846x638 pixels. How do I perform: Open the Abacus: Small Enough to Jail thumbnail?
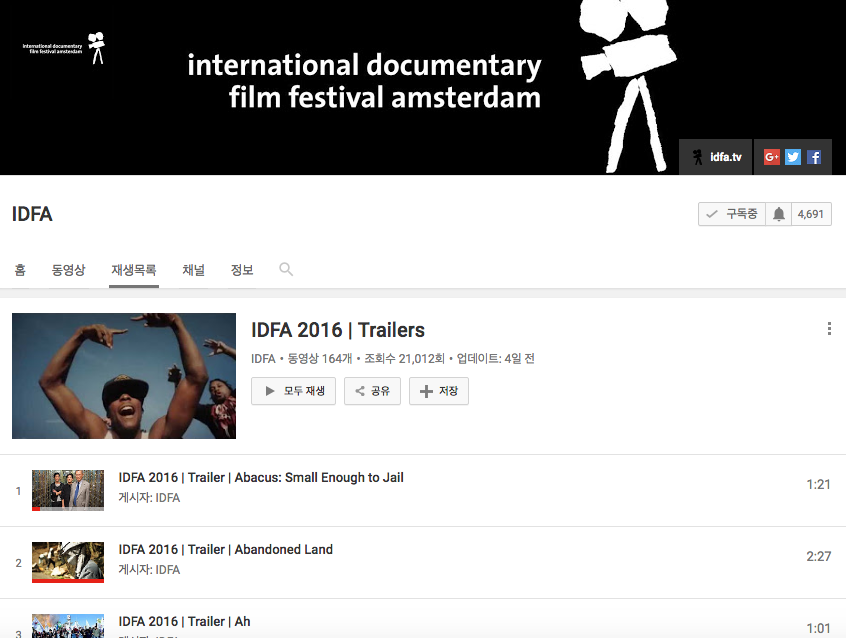pos(68,490)
